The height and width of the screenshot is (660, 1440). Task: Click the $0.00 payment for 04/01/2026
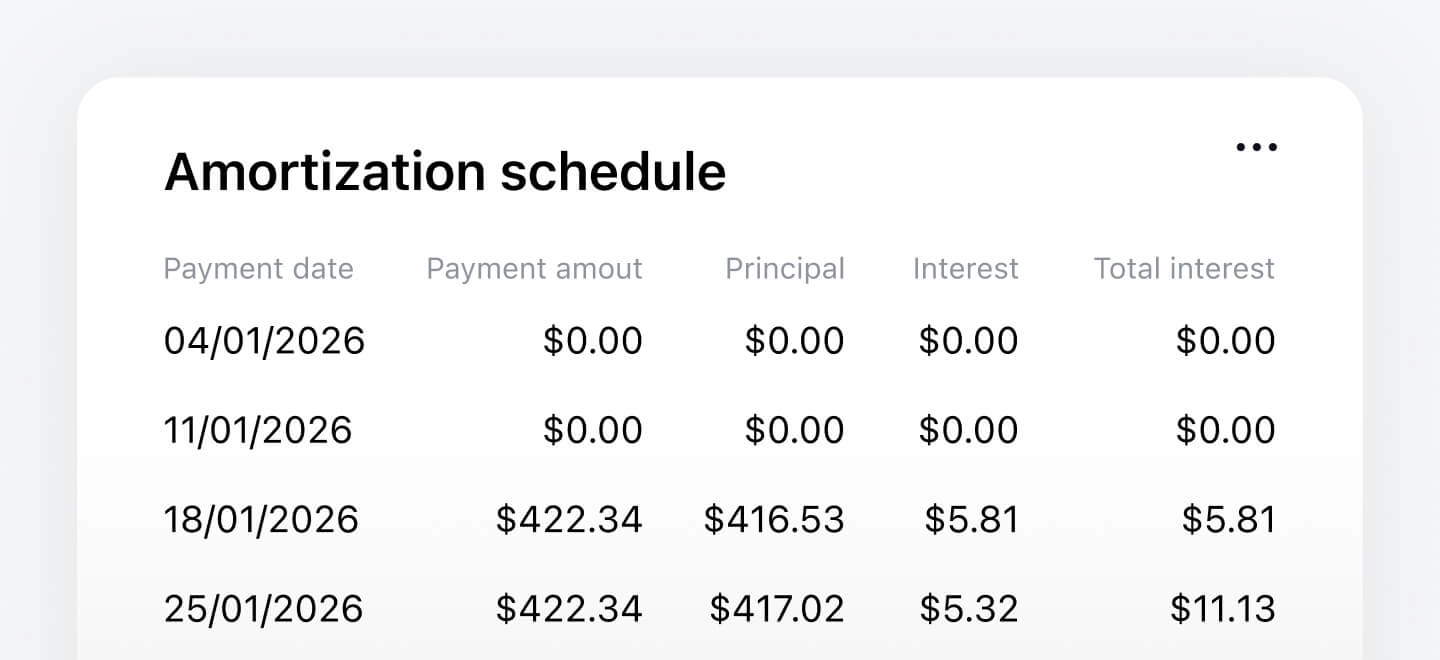[592, 340]
